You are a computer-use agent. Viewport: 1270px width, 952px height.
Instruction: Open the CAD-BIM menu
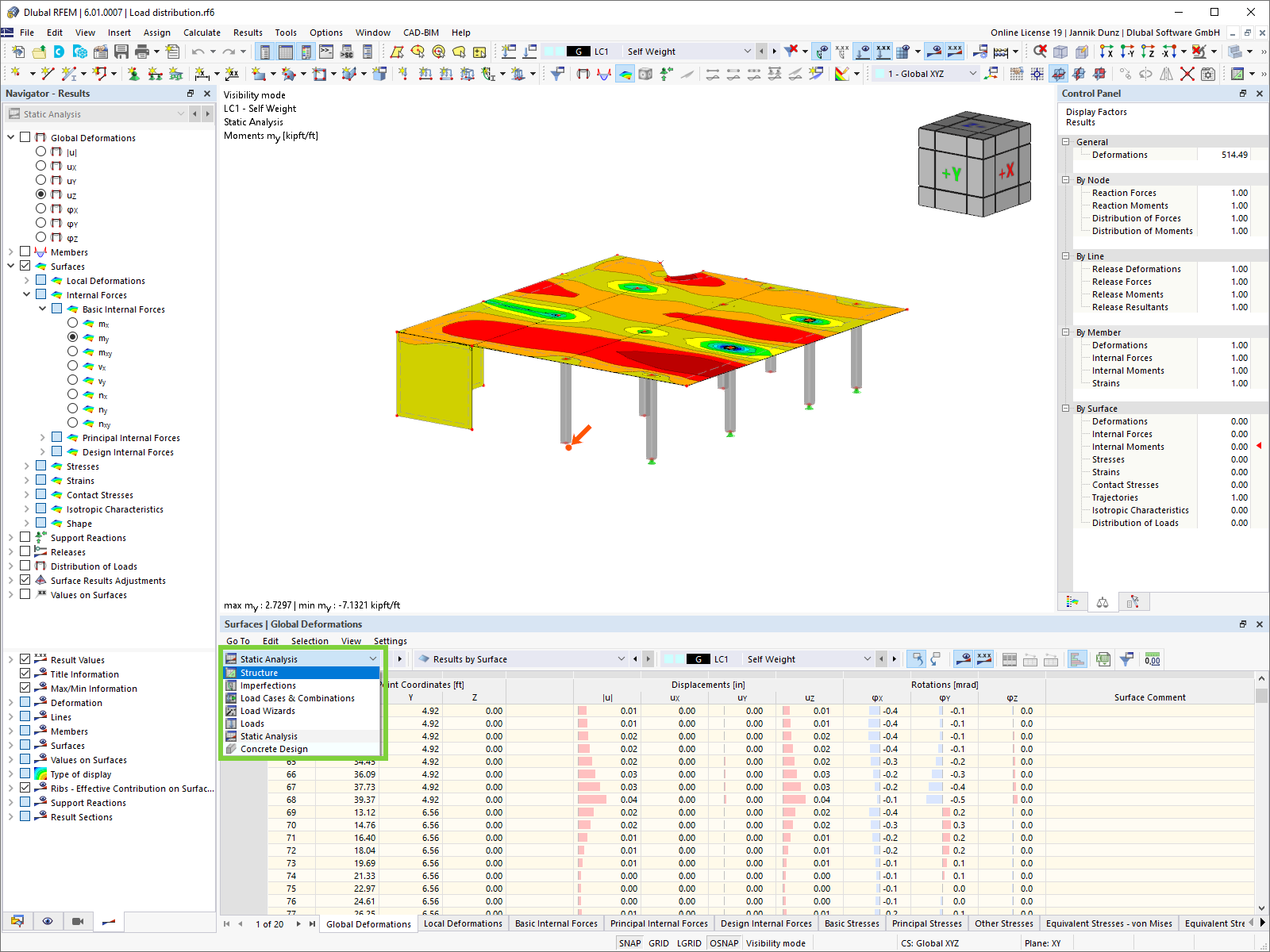point(421,33)
